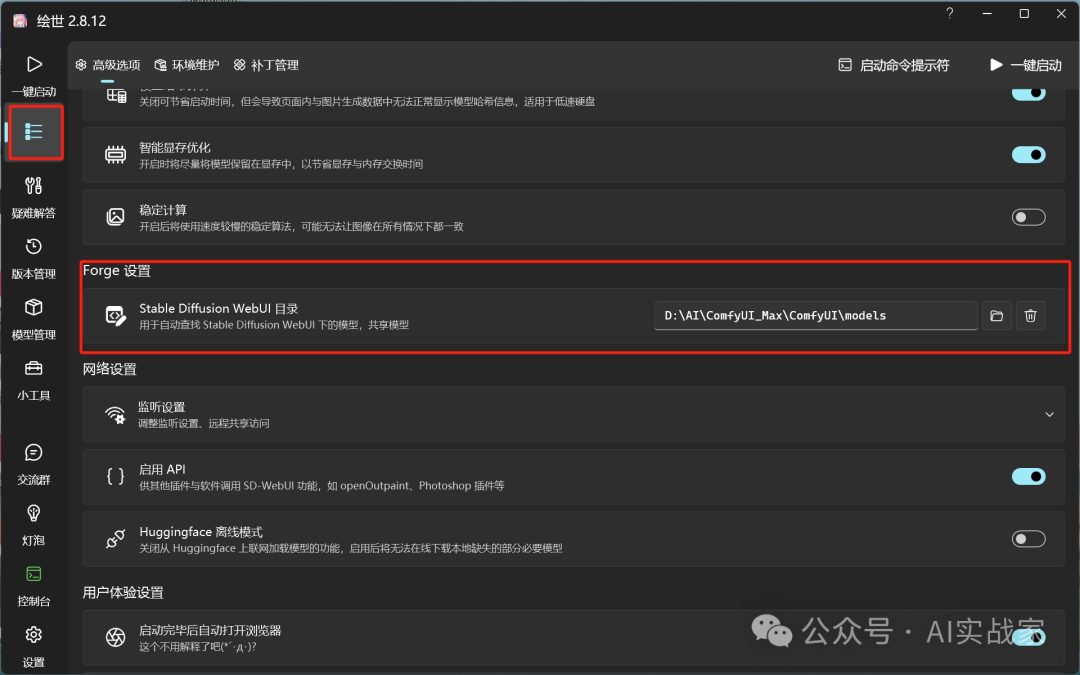
Task: Click the 稳定计算 image icon
Action: pos(115,217)
